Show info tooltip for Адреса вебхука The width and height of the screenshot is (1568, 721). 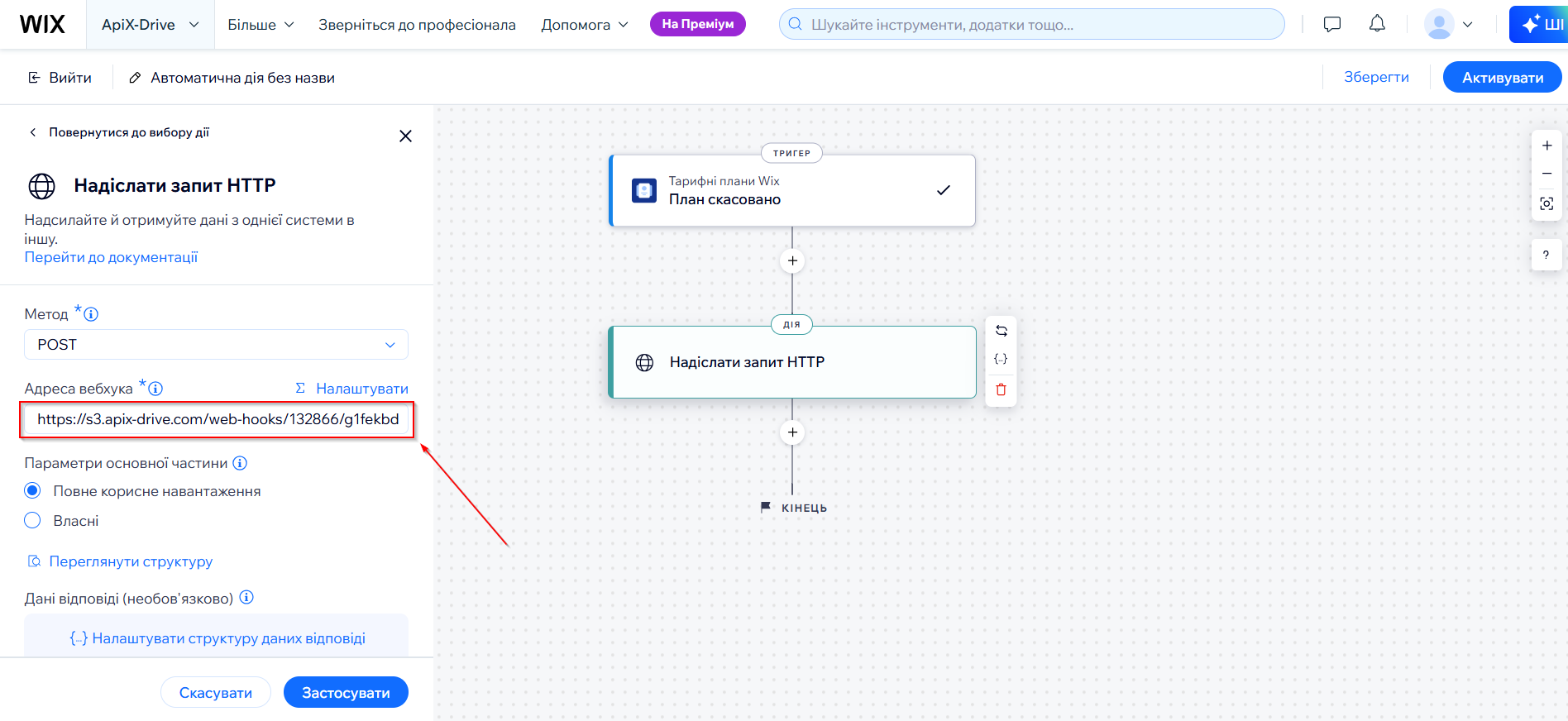tap(155, 389)
